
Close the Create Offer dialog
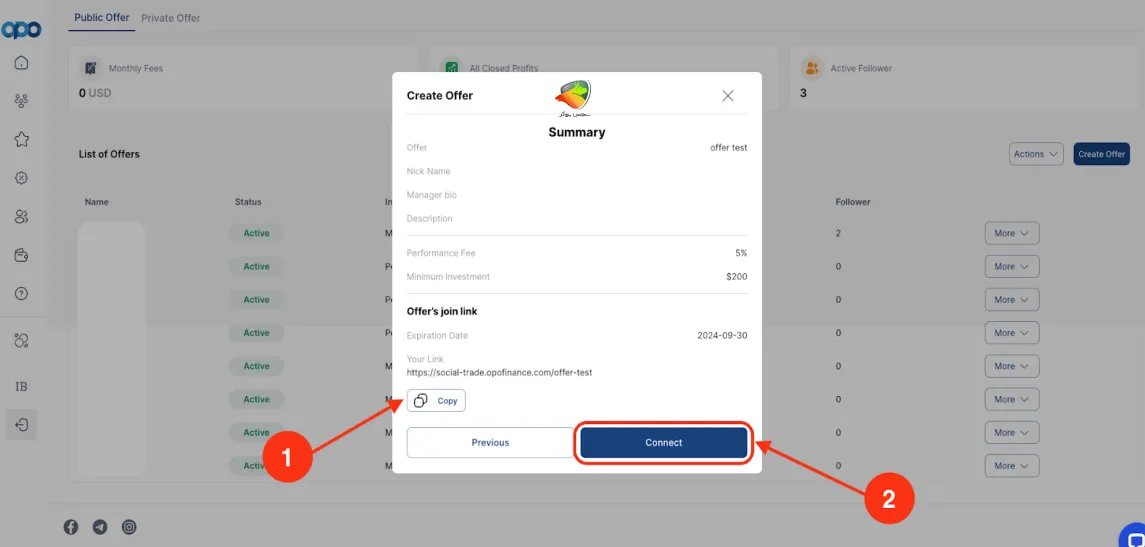728,96
